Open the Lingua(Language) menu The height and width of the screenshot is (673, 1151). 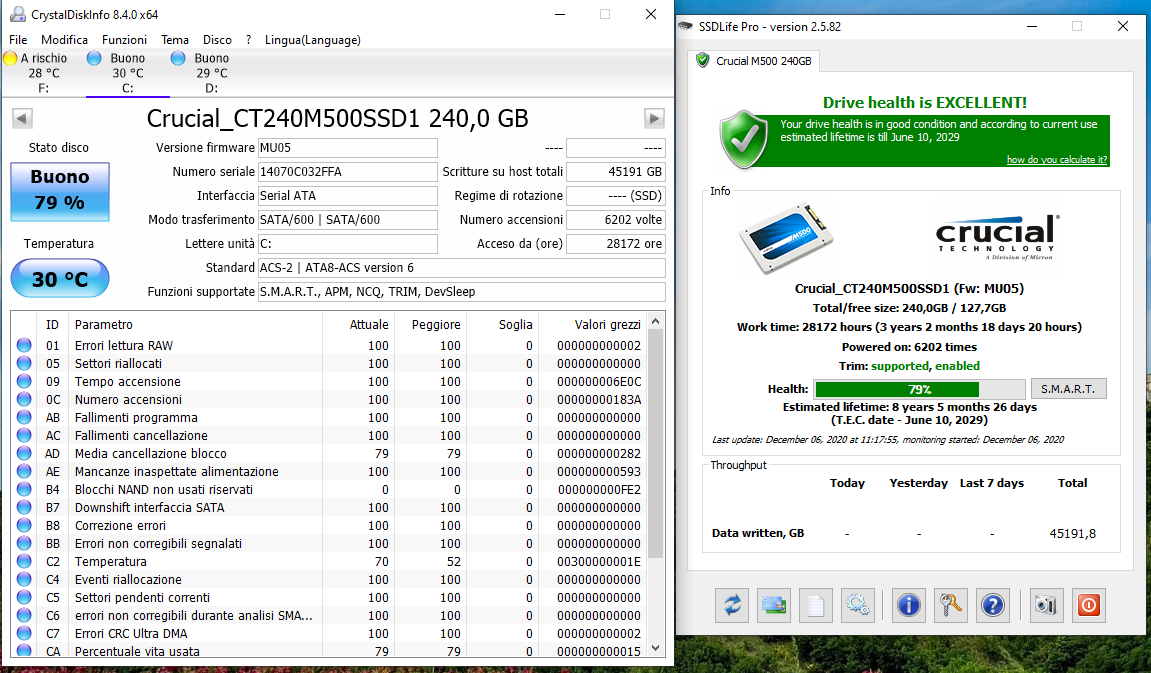coord(313,40)
